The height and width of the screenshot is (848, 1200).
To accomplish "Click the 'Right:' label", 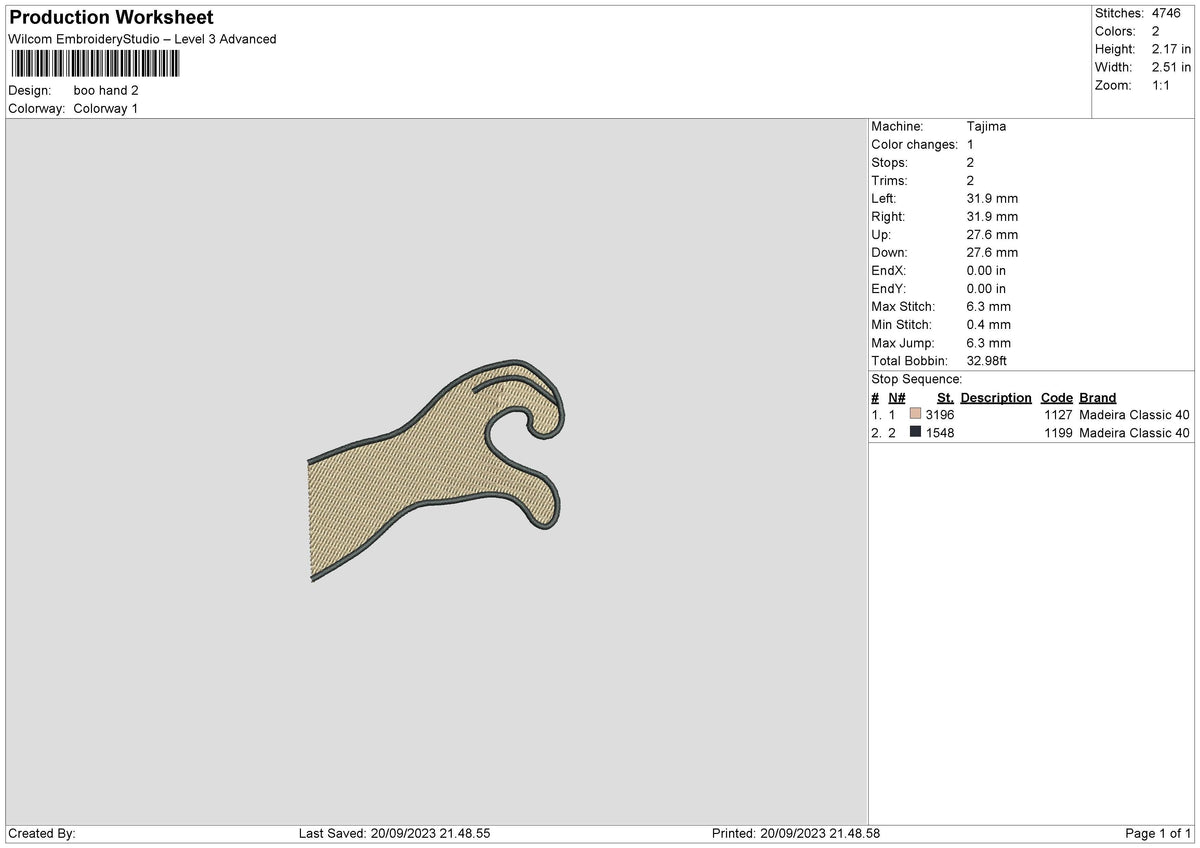I will tap(888, 217).
